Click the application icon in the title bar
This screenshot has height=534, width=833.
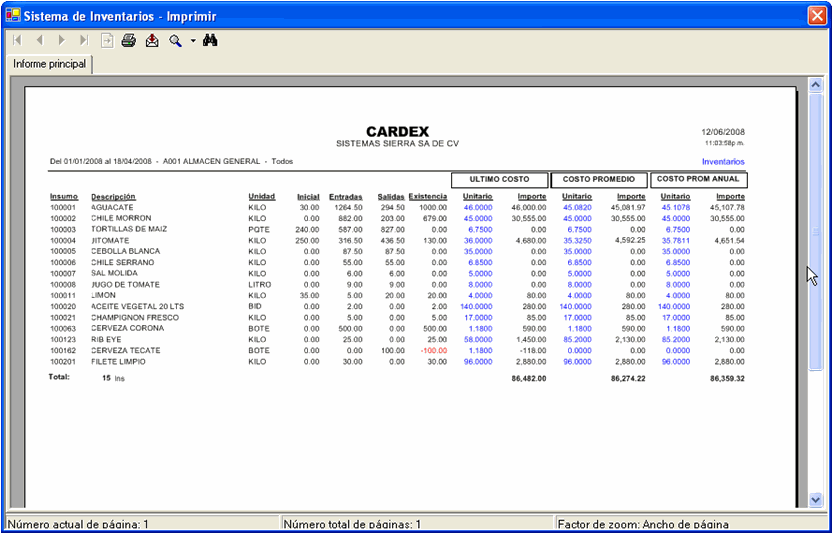pyautogui.click(x=13, y=16)
